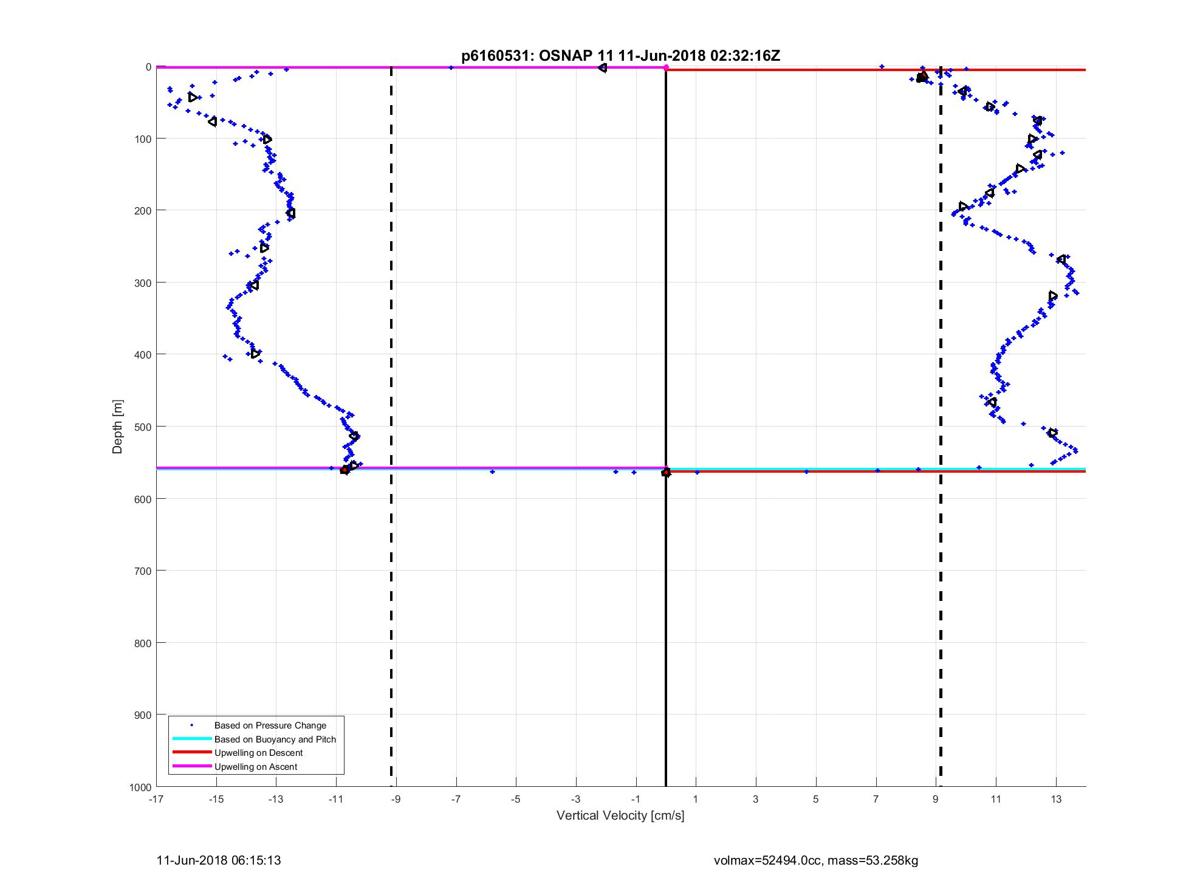The height and width of the screenshot is (885, 1200).
Task: Click the black dot marker where zero line meets dive bottom
Action: click(x=666, y=472)
